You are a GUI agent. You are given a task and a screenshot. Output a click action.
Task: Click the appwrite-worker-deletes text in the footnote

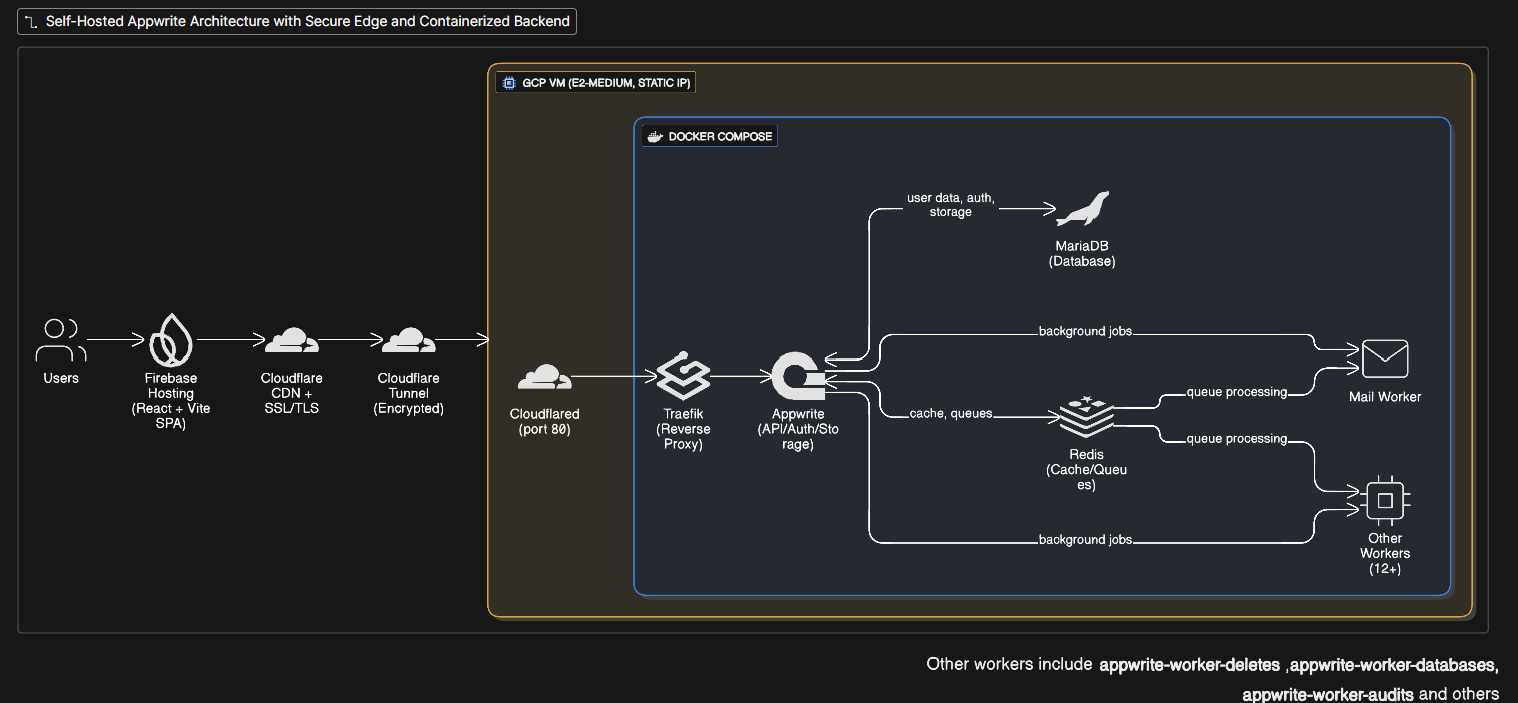pos(1189,664)
